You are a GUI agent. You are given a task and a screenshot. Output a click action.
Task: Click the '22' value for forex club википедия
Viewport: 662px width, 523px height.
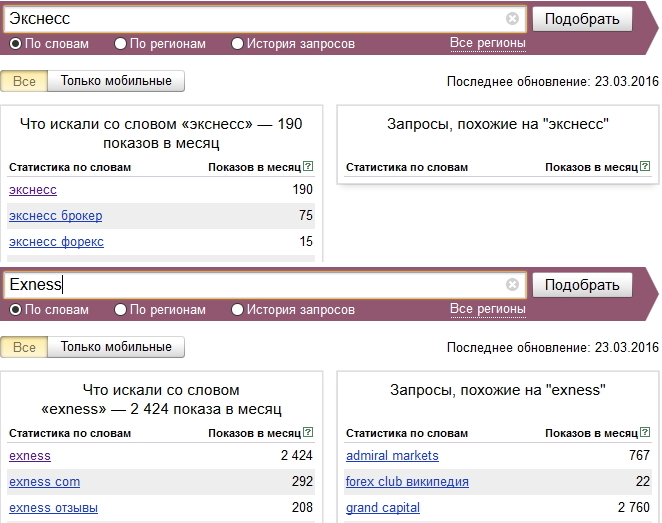click(643, 481)
